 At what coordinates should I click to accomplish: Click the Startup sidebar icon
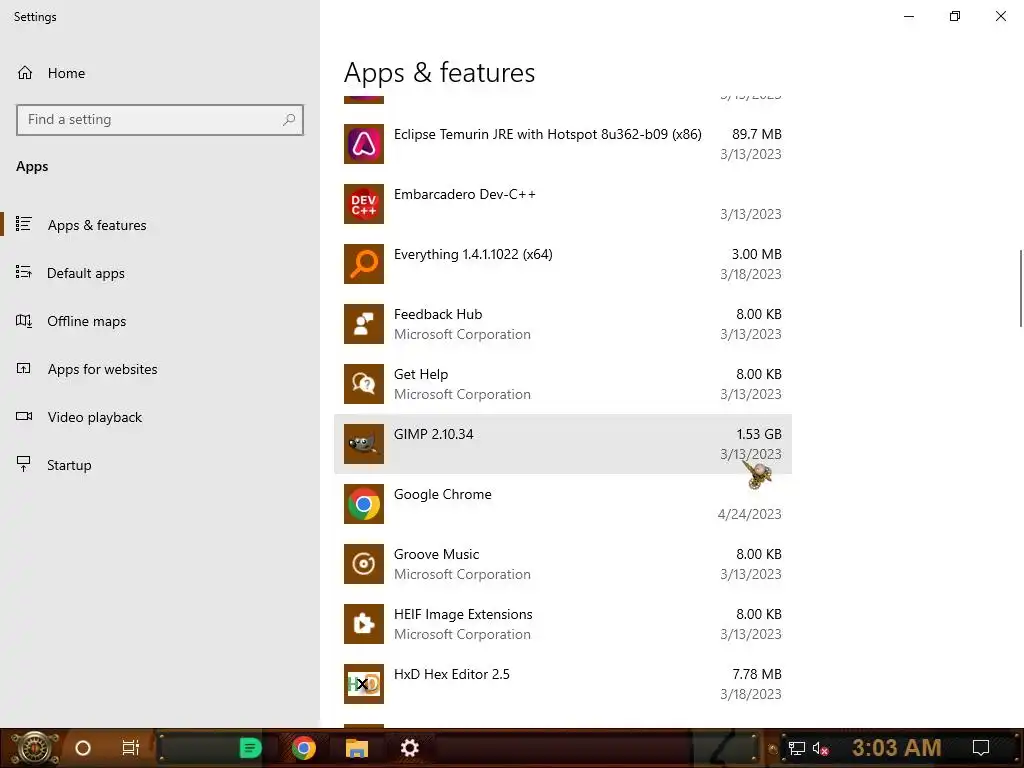(24, 464)
